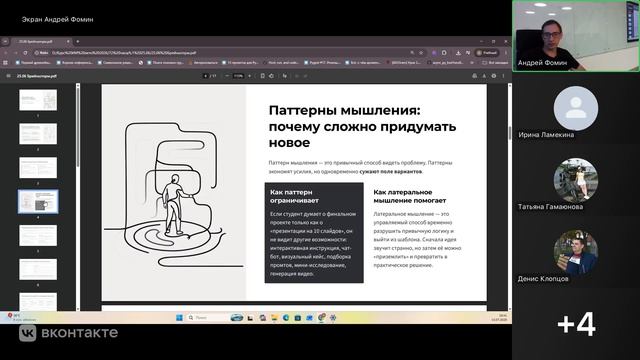Rotate the PDF using the rotate icon

(x=271, y=76)
